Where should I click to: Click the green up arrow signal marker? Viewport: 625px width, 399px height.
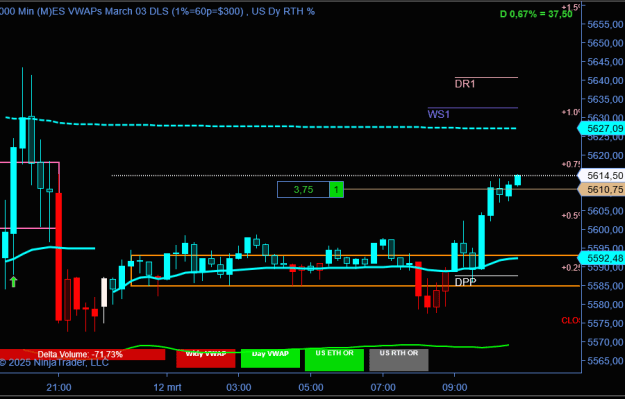click(14, 281)
